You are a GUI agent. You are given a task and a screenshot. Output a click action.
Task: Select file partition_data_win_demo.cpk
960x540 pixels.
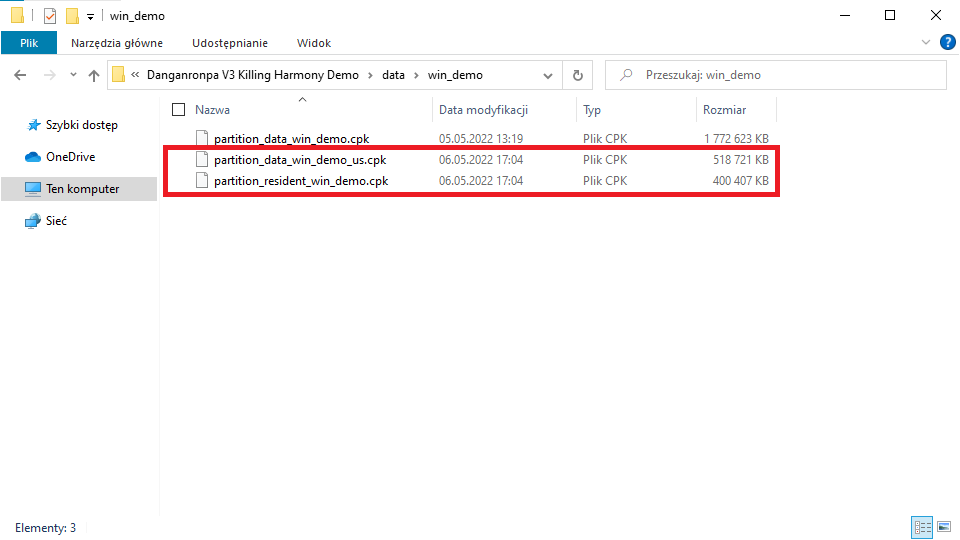tap(291, 139)
